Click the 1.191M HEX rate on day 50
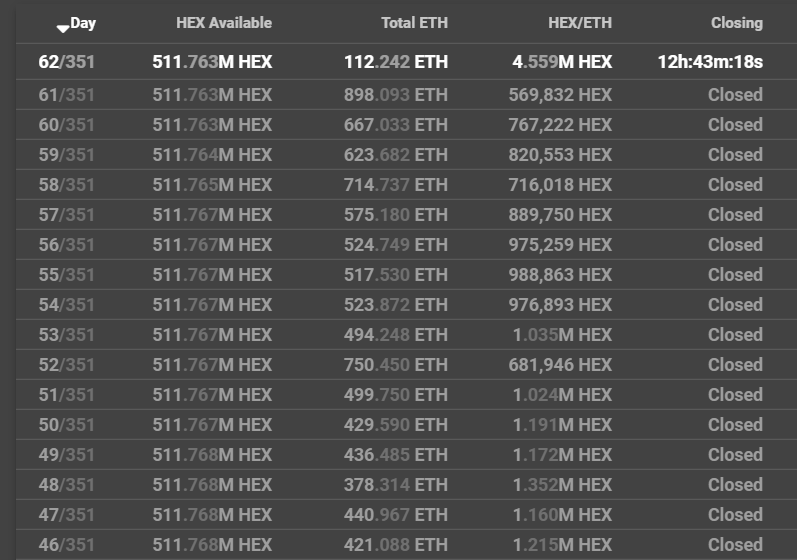This screenshot has height=560, width=797. coord(562,424)
